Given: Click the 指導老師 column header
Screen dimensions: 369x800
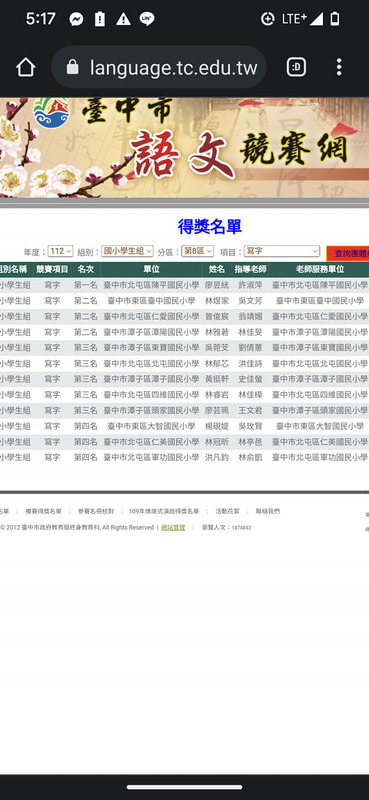Looking at the screenshot, I should (250, 269).
